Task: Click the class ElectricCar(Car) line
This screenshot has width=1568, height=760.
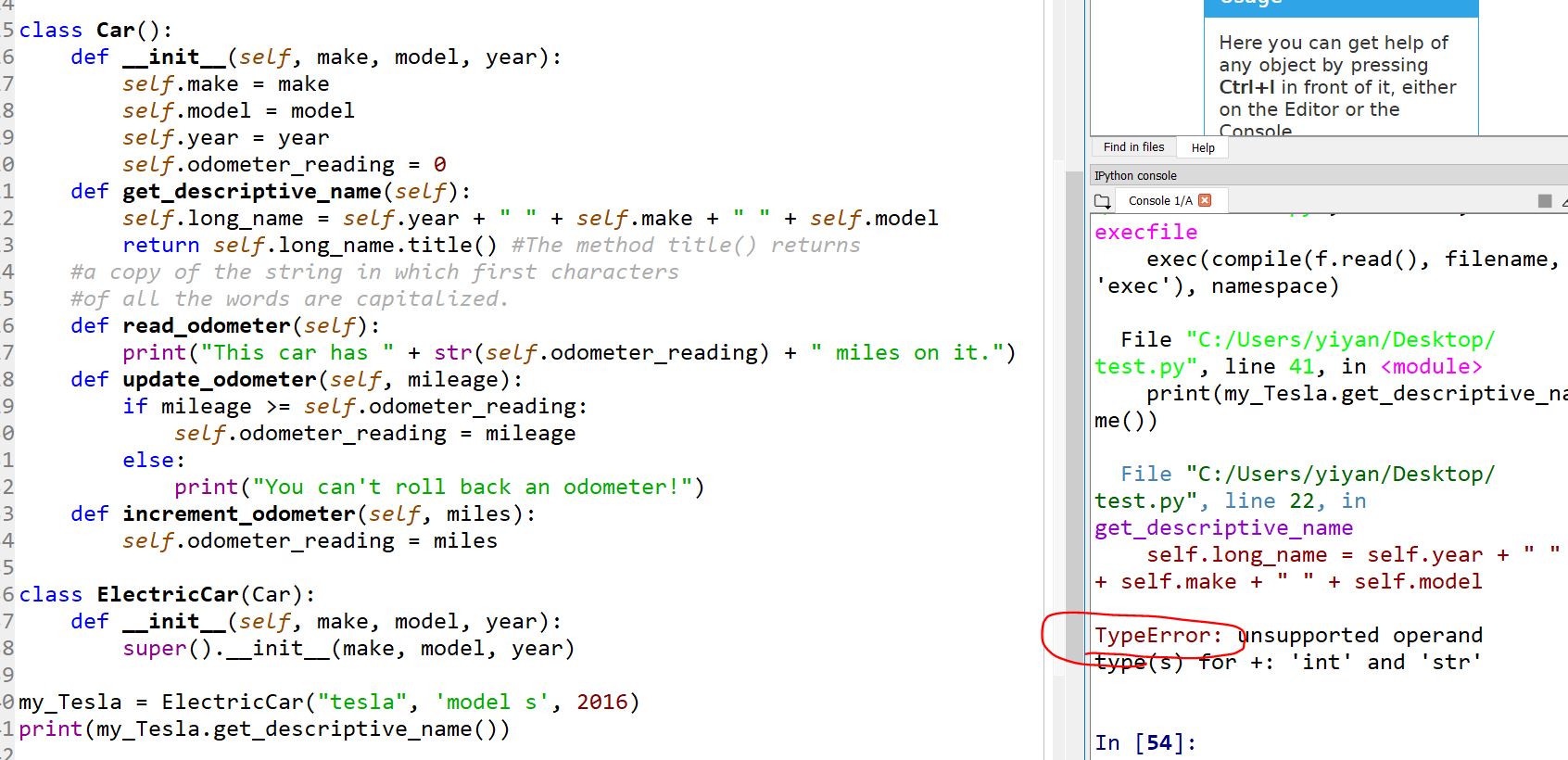Action: point(167,595)
